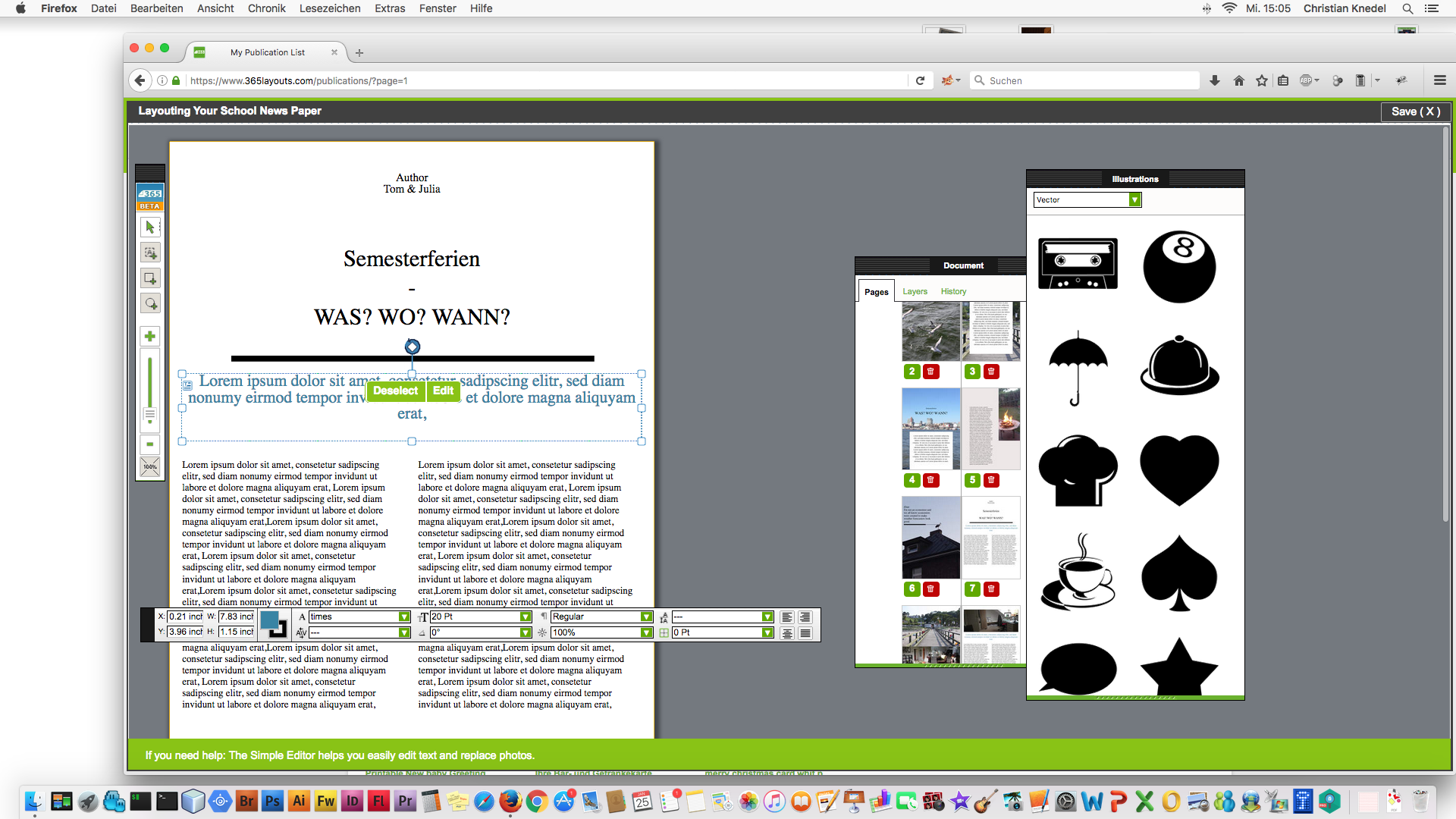Activate the add text box tool

(149, 253)
